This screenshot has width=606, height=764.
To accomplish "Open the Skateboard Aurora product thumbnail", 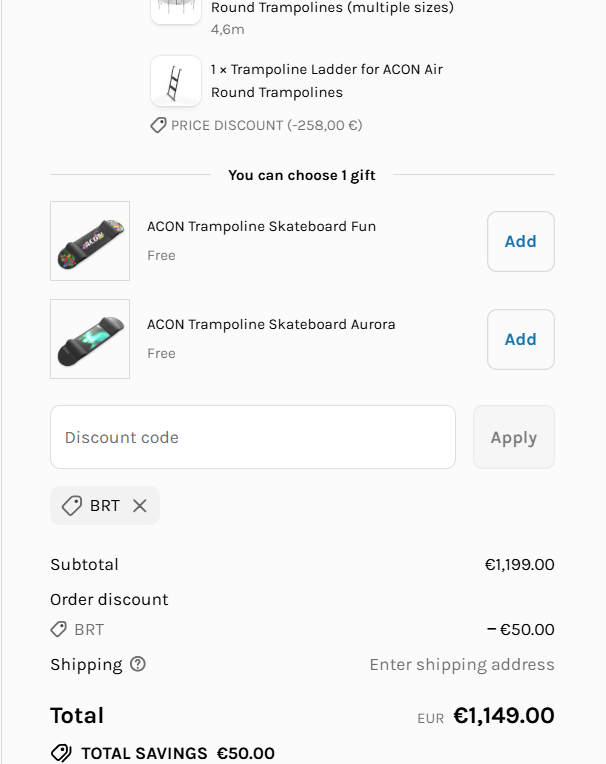I will click(x=90, y=339).
